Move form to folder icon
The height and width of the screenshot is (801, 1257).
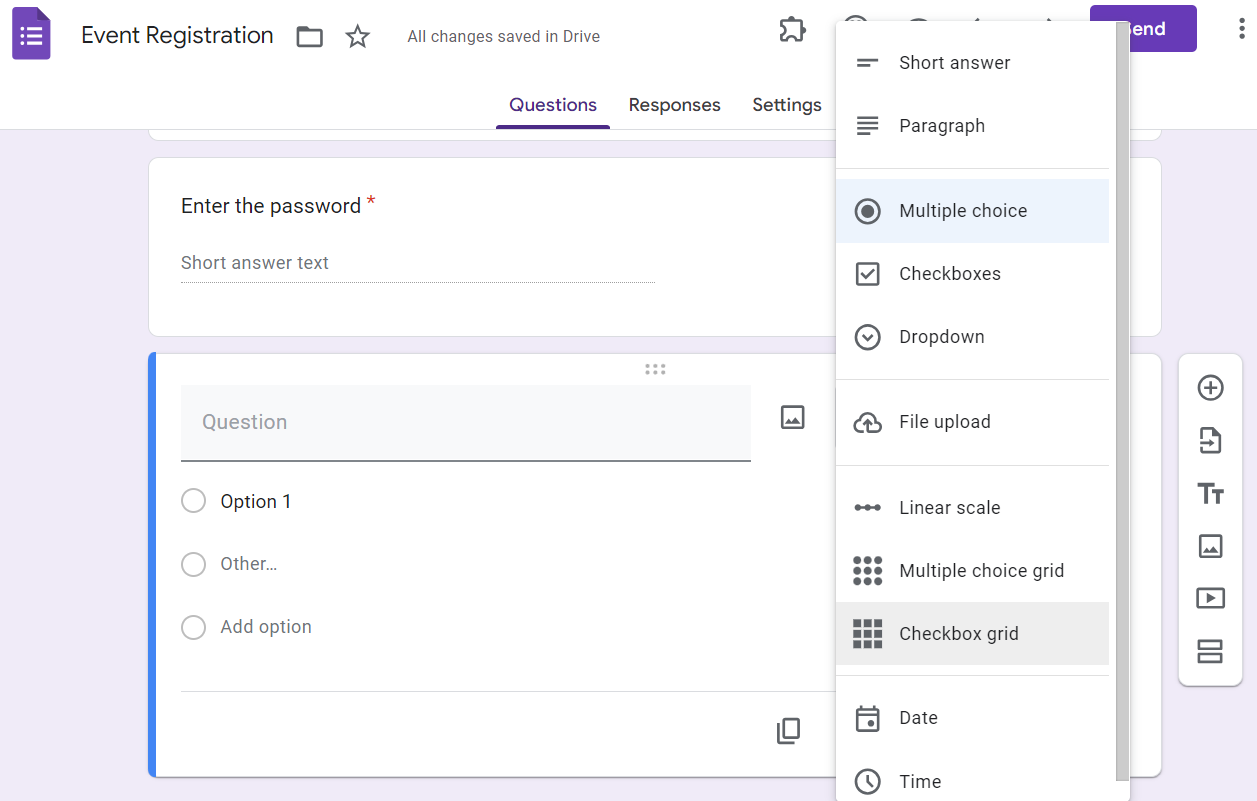tap(310, 37)
